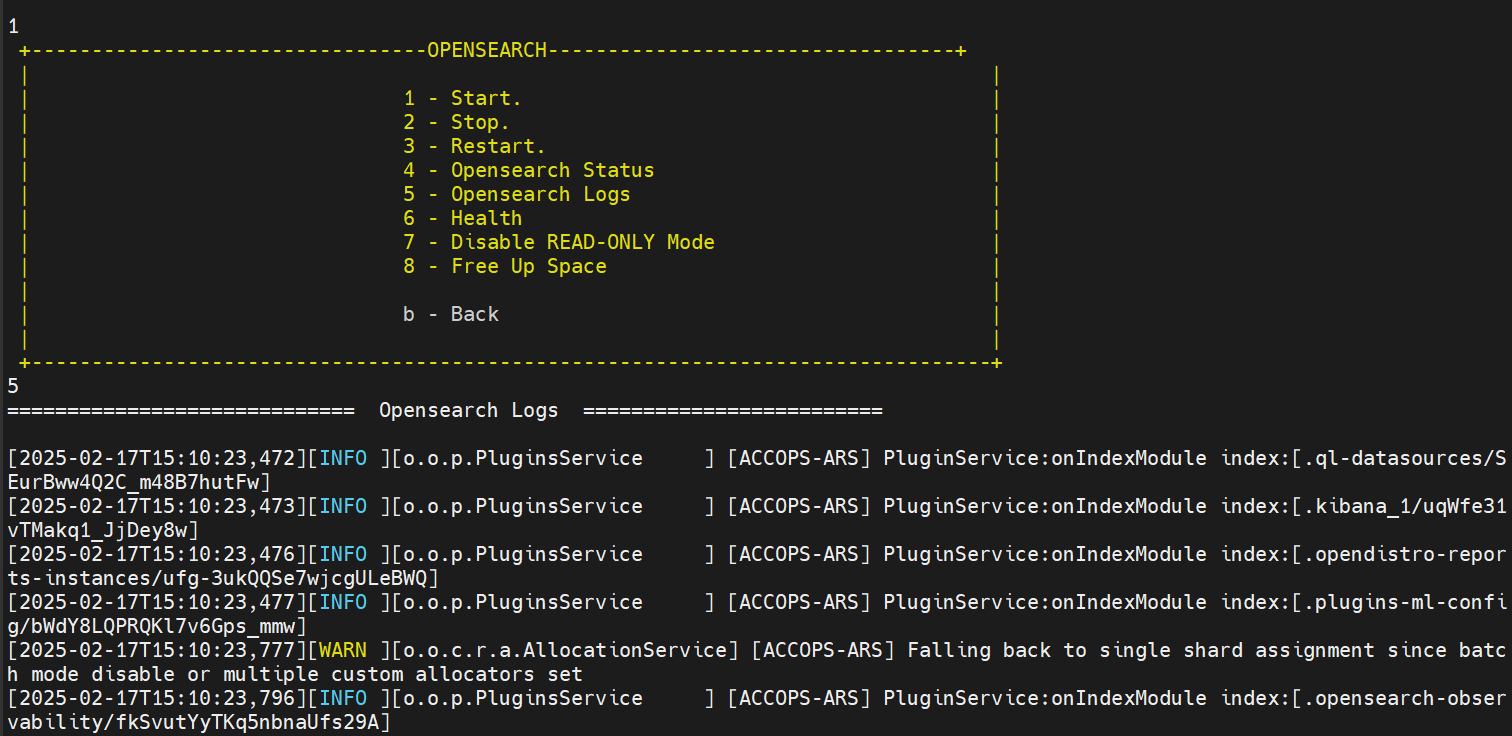Click the entered "5" above the logs heading
The height and width of the screenshot is (736, 1512).
(13, 386)
